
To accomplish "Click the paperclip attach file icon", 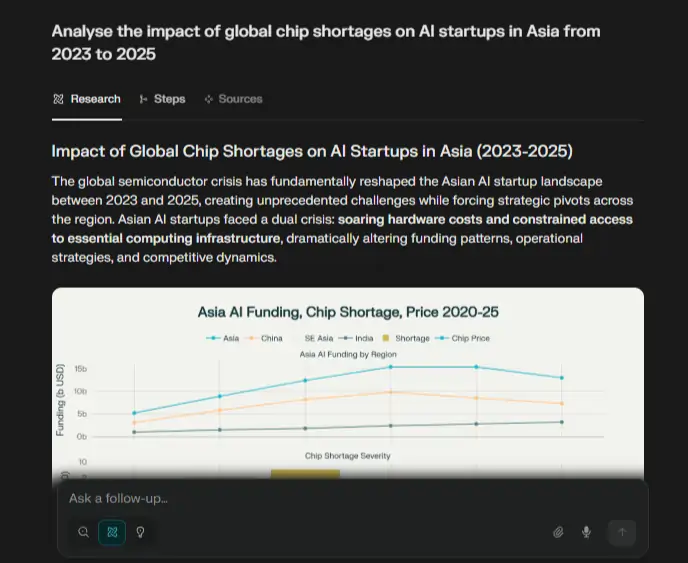I will click(x=558, y=532).
